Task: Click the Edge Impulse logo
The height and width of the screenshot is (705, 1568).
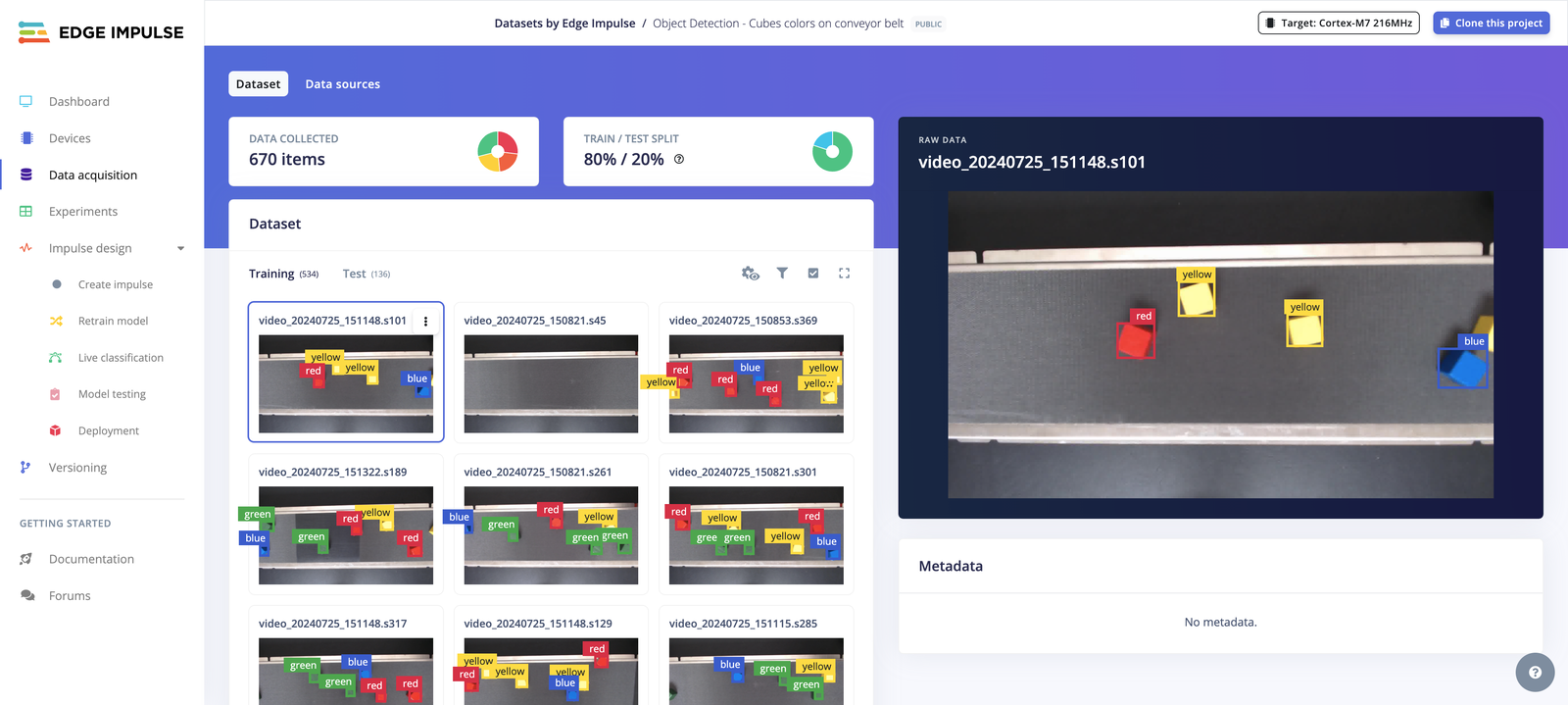Action: (x=101, y=32)
